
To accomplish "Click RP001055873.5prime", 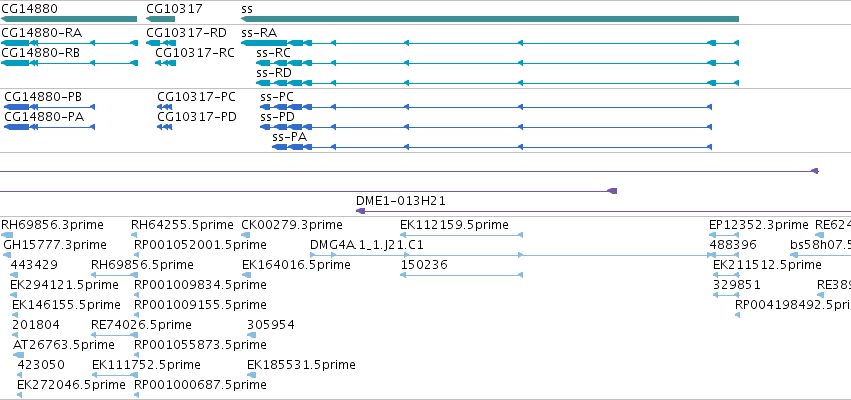I will point(200,345).
